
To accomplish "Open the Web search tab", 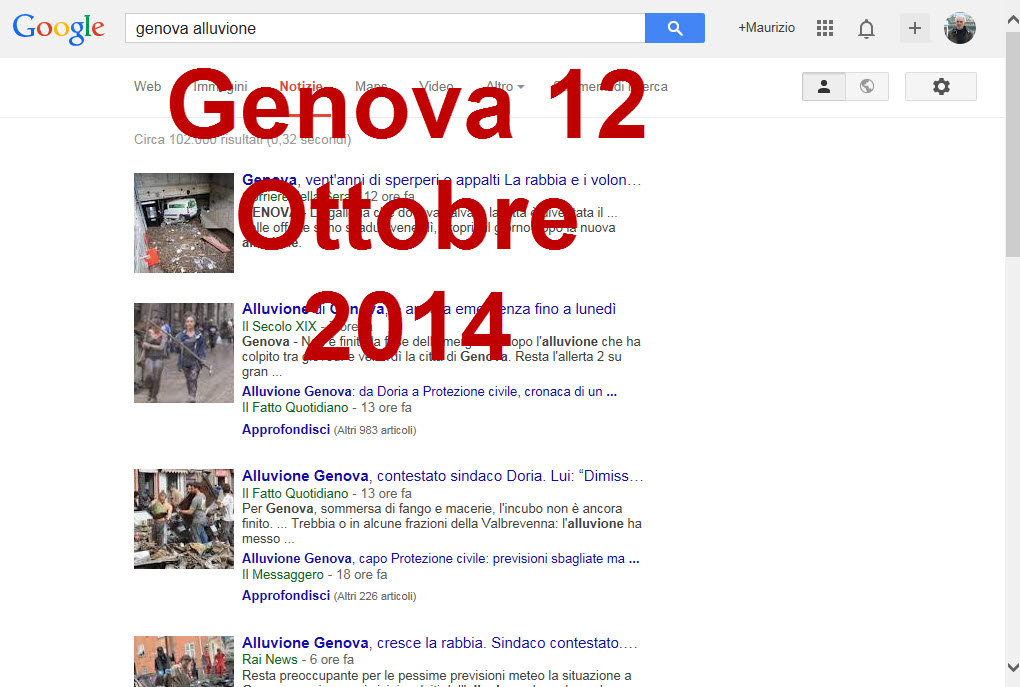I will (147, 87).
